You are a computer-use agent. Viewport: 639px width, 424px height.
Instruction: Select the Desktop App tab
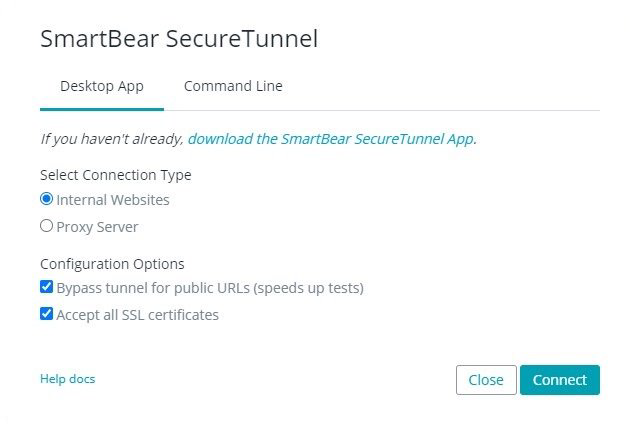click(102, 86)
